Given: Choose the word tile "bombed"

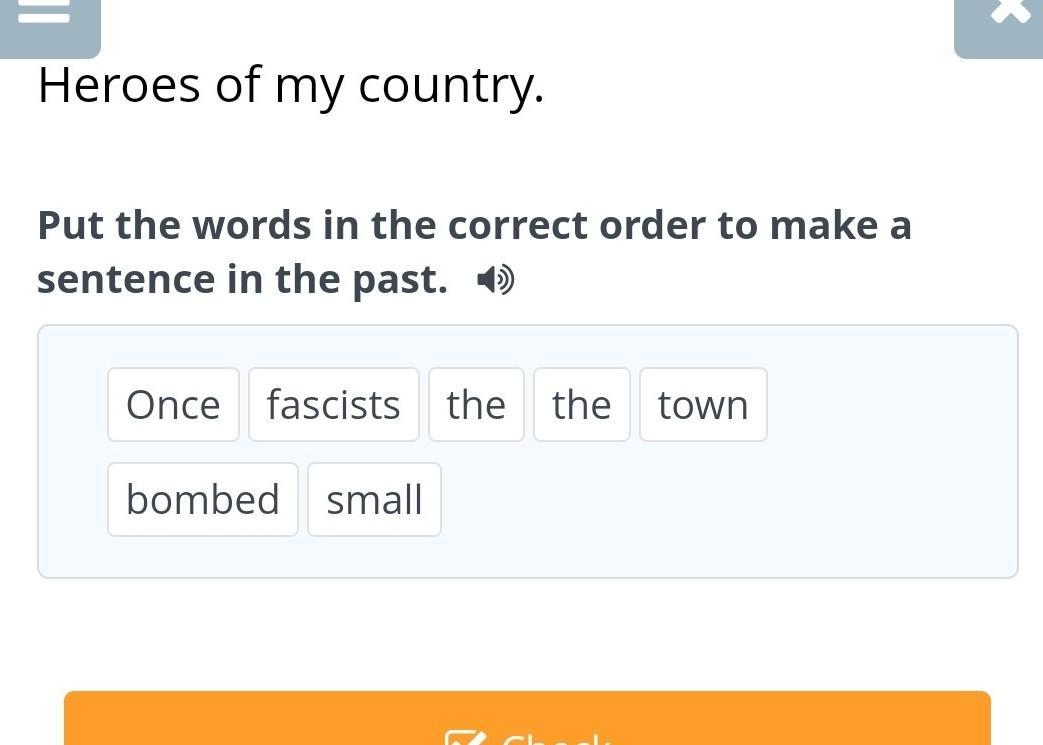Looking at the screenshot, I should pos(203,500).
